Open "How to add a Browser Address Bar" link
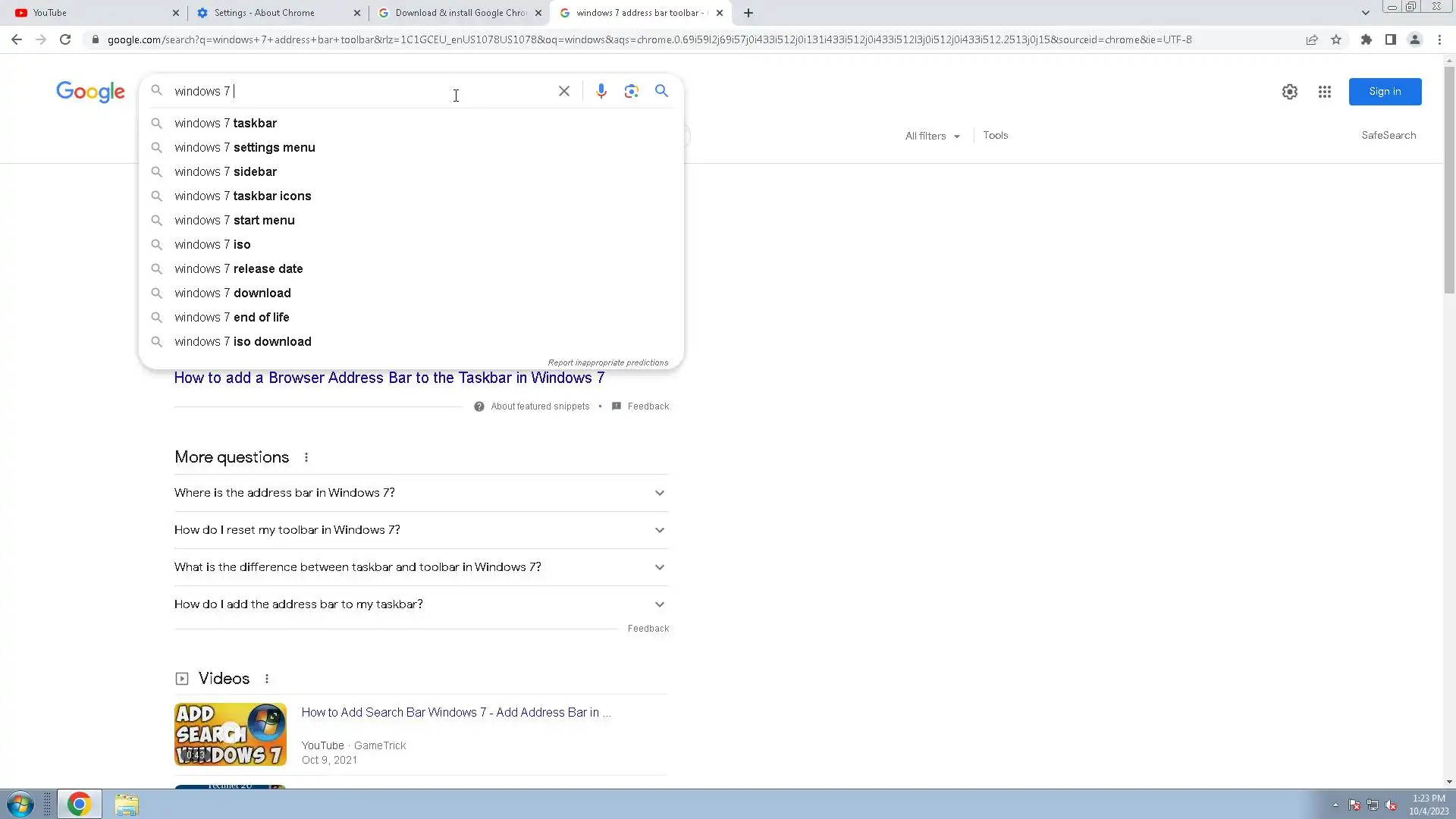This screenshot has width=1456, height=819. [389, 378]
